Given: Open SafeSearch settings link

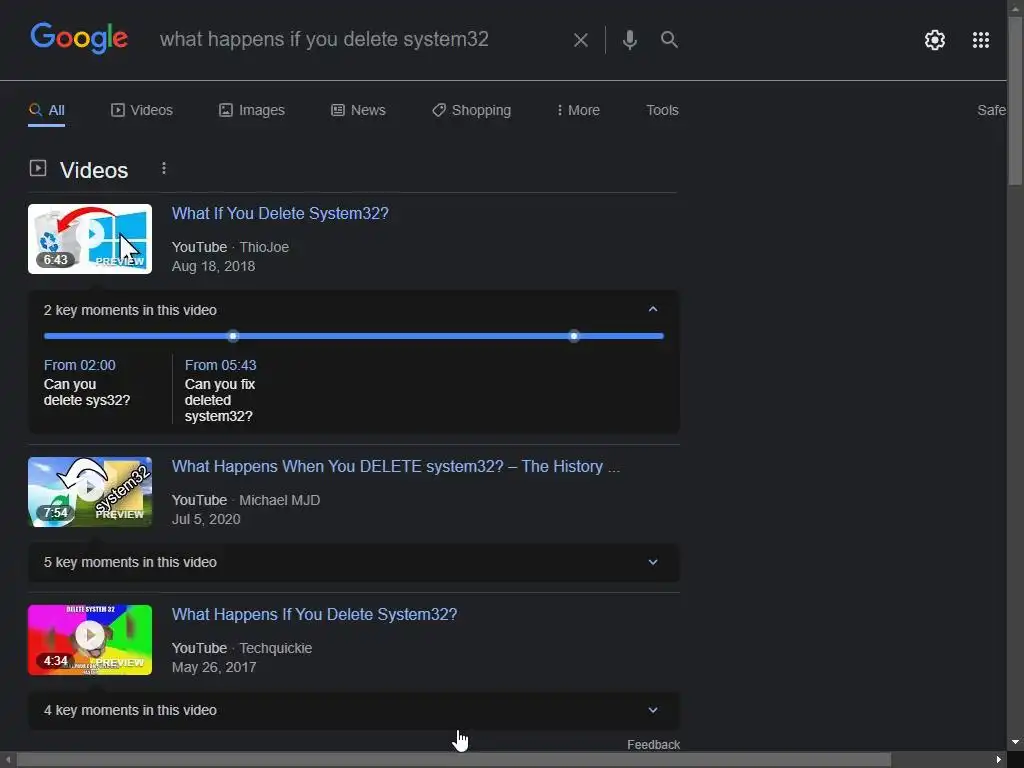Looking at the screenshot, I should (991, 110).
